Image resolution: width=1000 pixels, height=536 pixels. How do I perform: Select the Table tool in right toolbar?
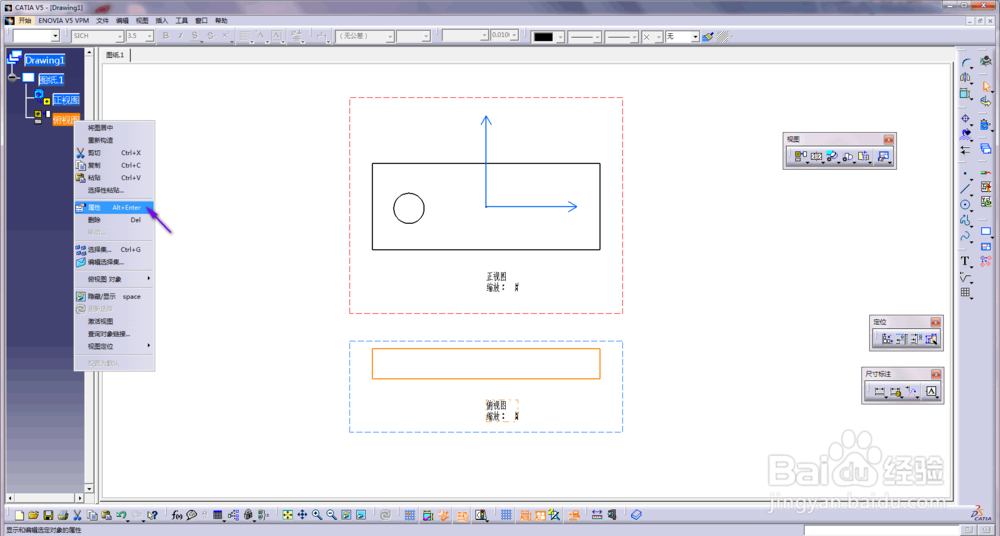point(966,292)
